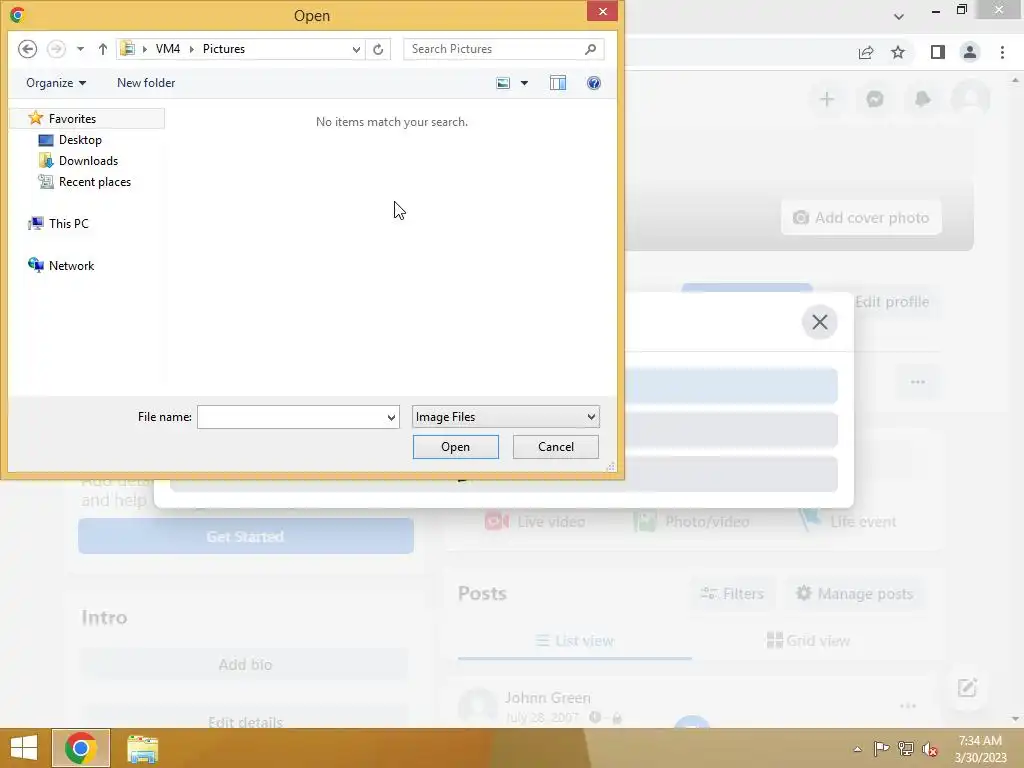The width and height of the screenshot is (1024, 768).
Task: Expand the address bar history dropdown
Action: 356,49
